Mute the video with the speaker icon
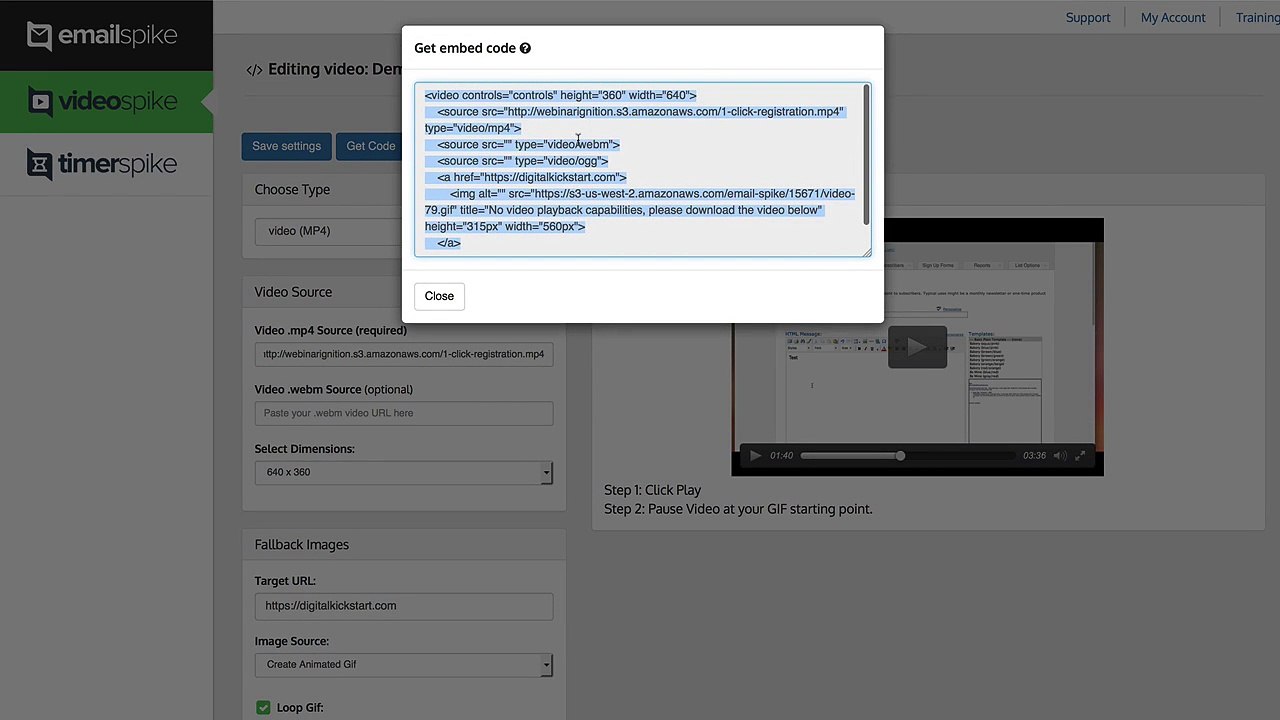Screen dimensions: 1280x720 pyautogui.click(x=1060, y=456)
